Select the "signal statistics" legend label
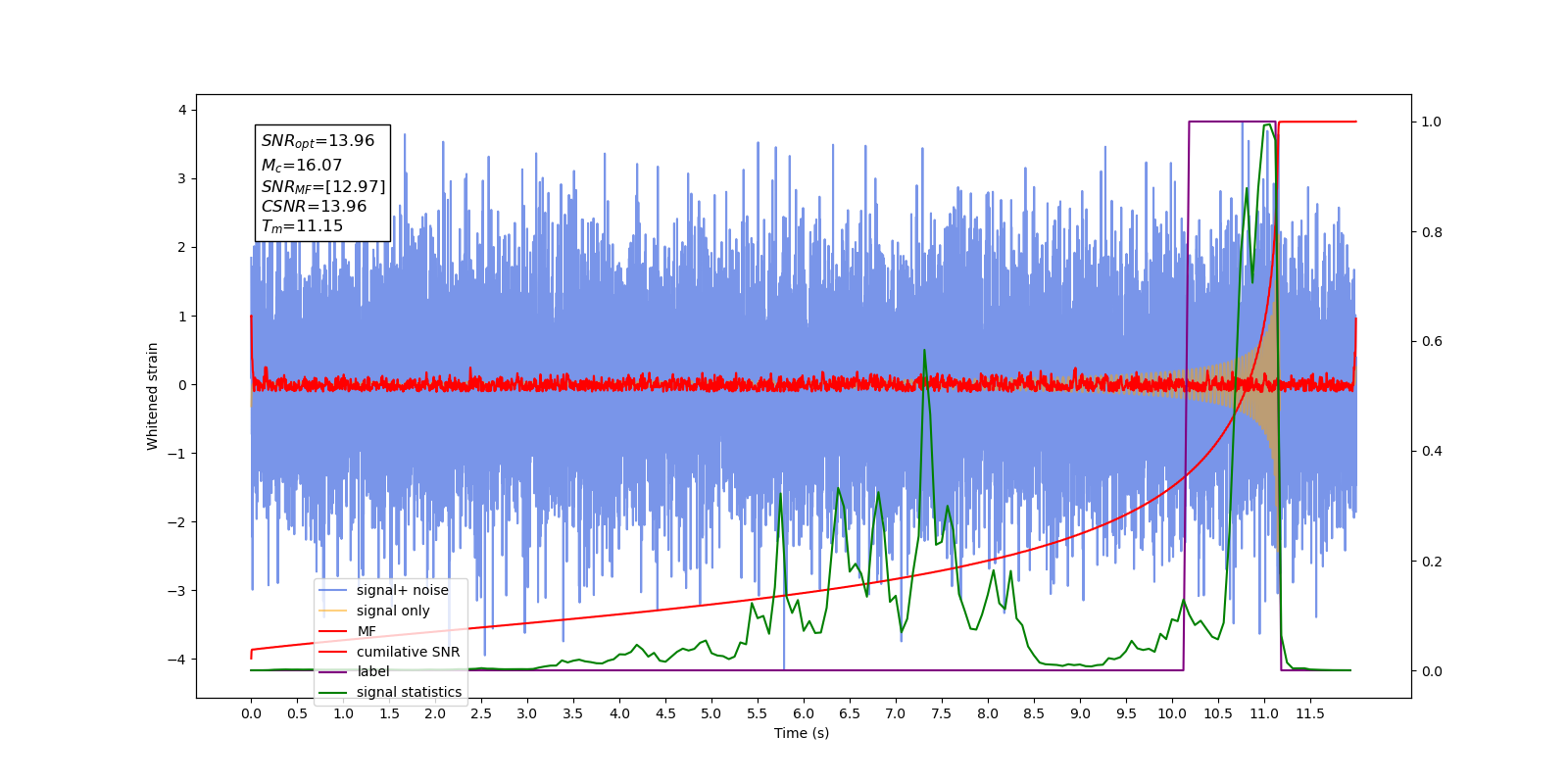1568x784 pixels. pos(409,692)
